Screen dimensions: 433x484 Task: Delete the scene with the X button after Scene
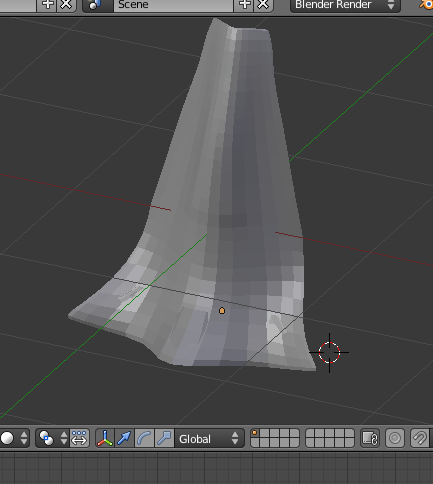tap(264, 5)
